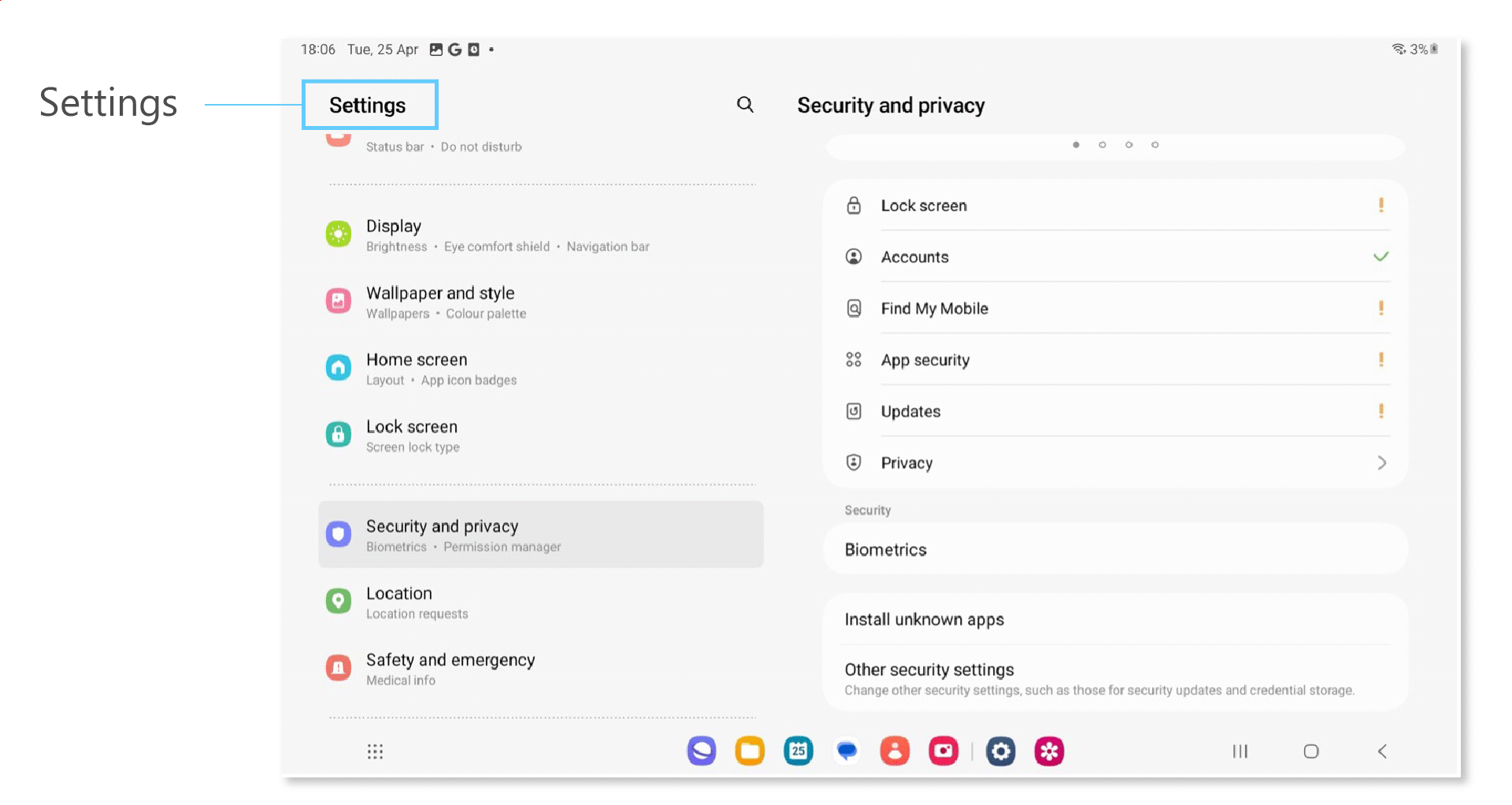The width and height of the screenshot is (1512, 805).
Task: Open the Settings gear in taskbar
Action: click(1001, 751)
